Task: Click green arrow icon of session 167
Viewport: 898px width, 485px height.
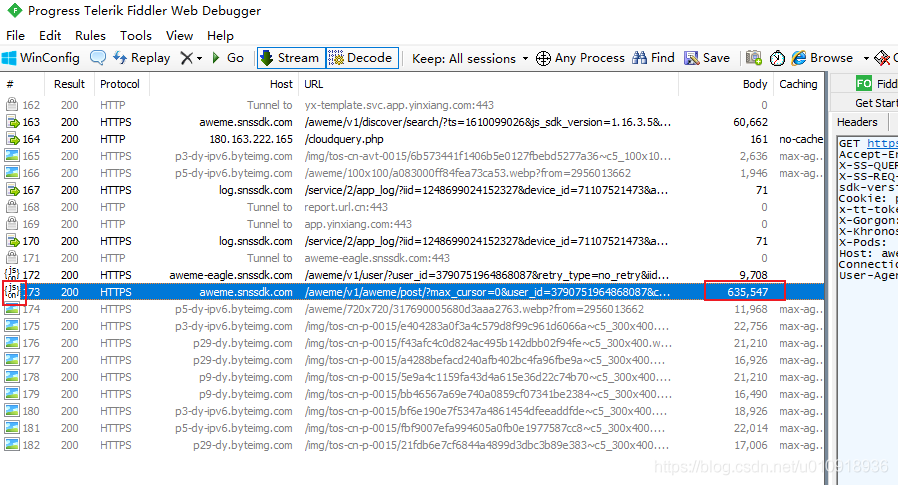Action: pyautogui.click(x=12, y=190)
